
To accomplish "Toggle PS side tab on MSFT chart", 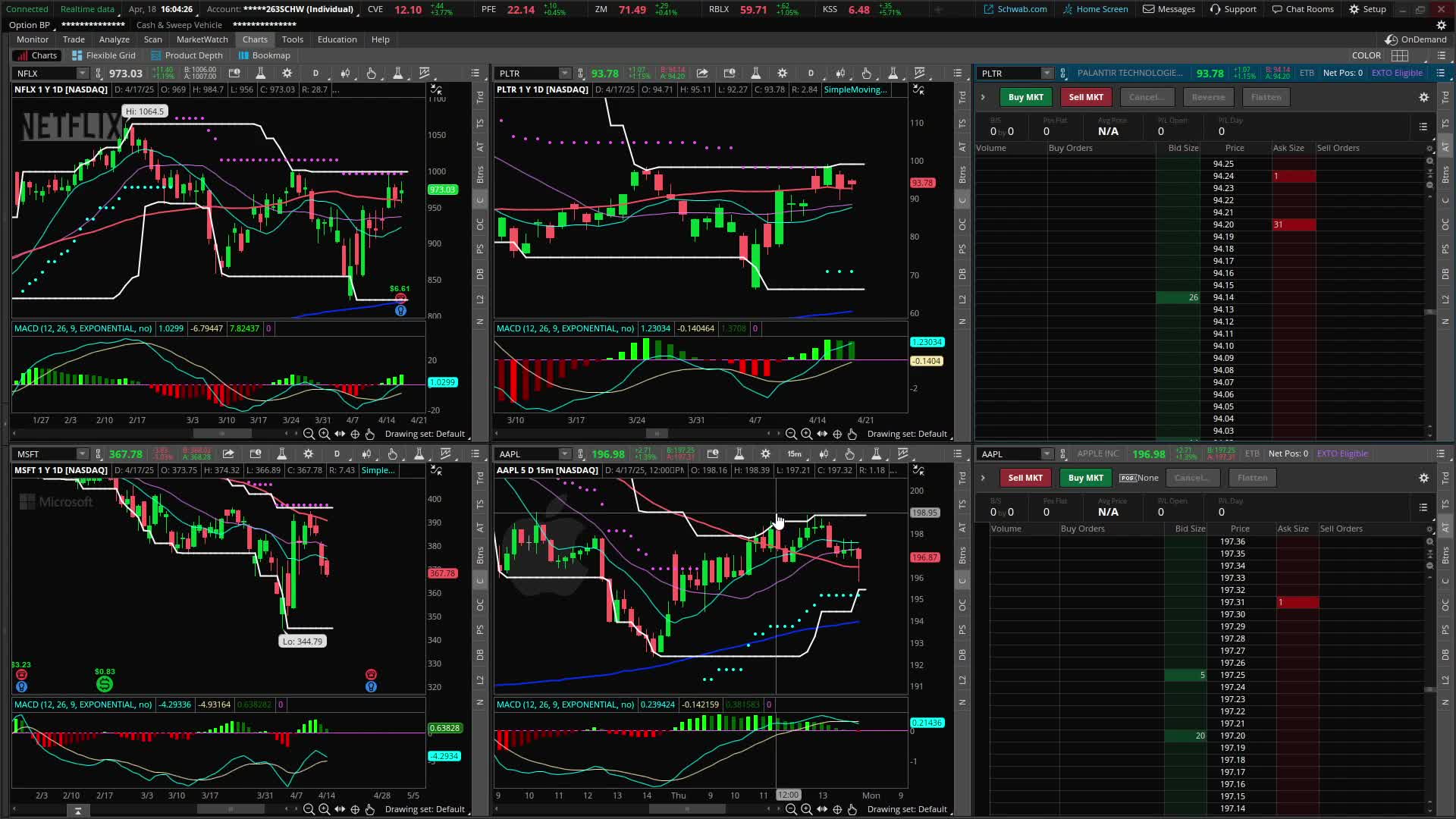I will [480, 629].
